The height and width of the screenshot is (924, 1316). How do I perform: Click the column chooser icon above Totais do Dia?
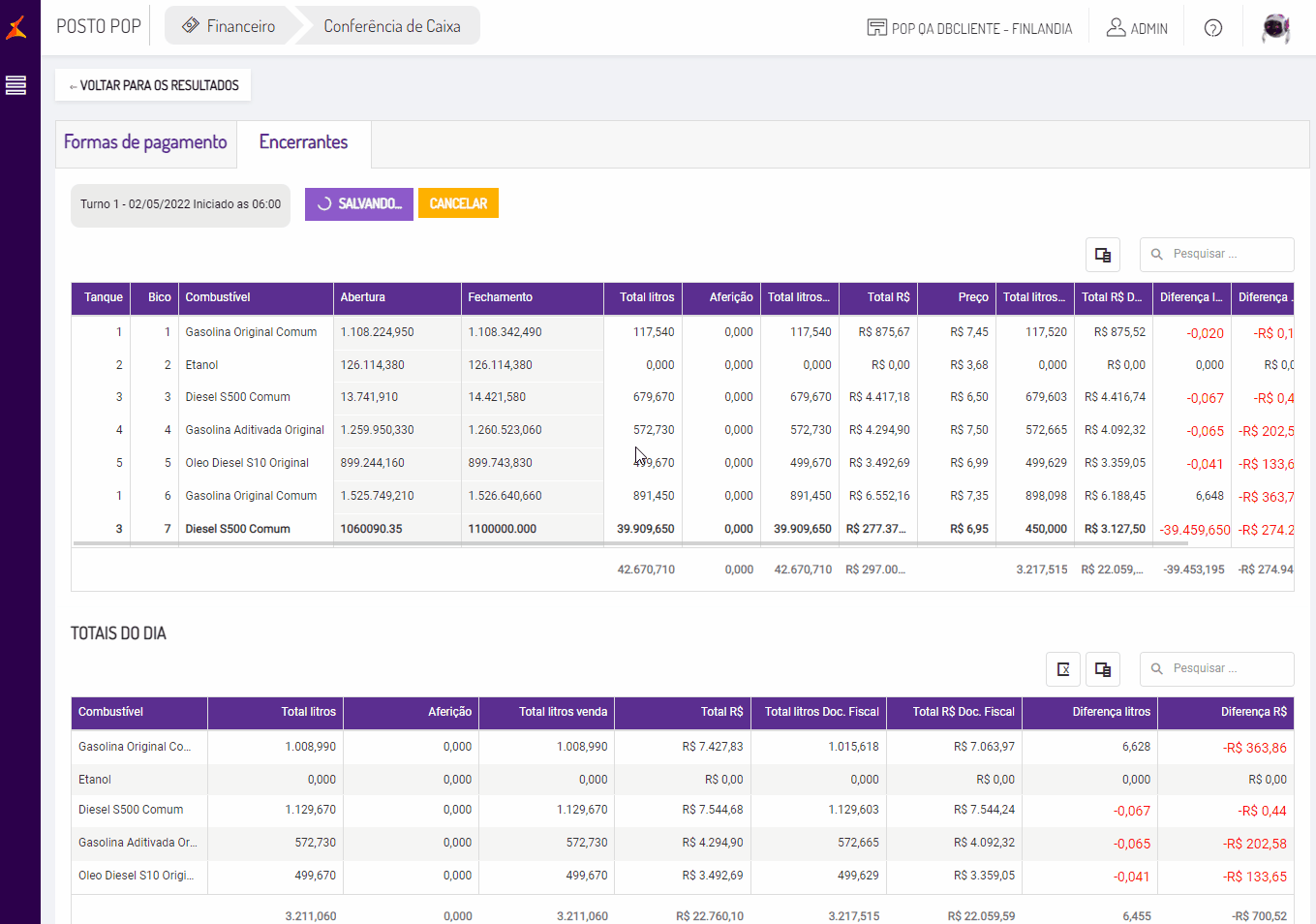(1102, 669)
